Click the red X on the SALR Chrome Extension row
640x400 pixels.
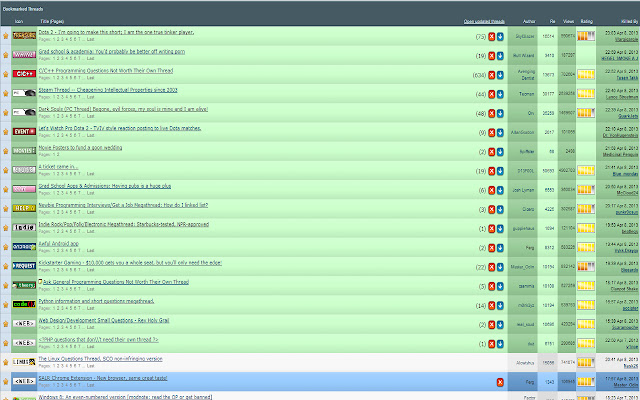[498, 382]
